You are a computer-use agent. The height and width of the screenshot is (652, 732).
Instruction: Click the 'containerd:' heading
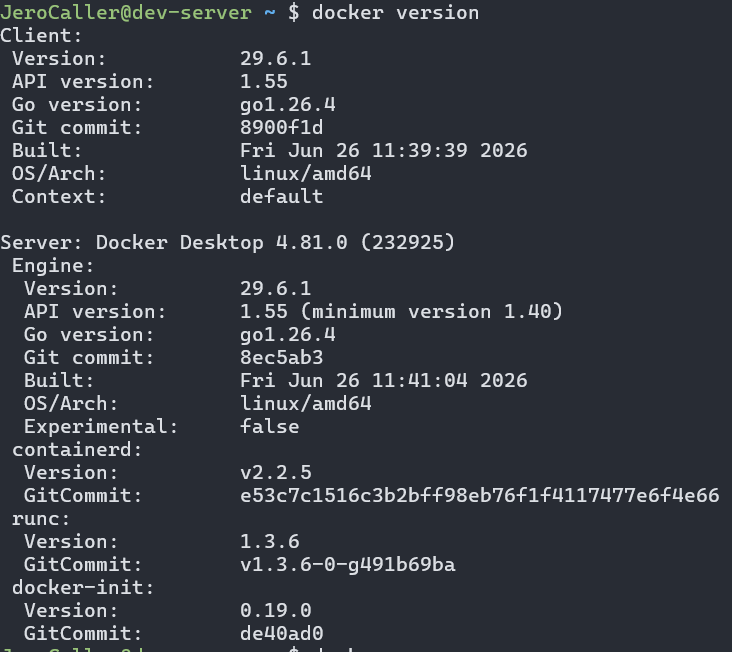tap(77, 449)
